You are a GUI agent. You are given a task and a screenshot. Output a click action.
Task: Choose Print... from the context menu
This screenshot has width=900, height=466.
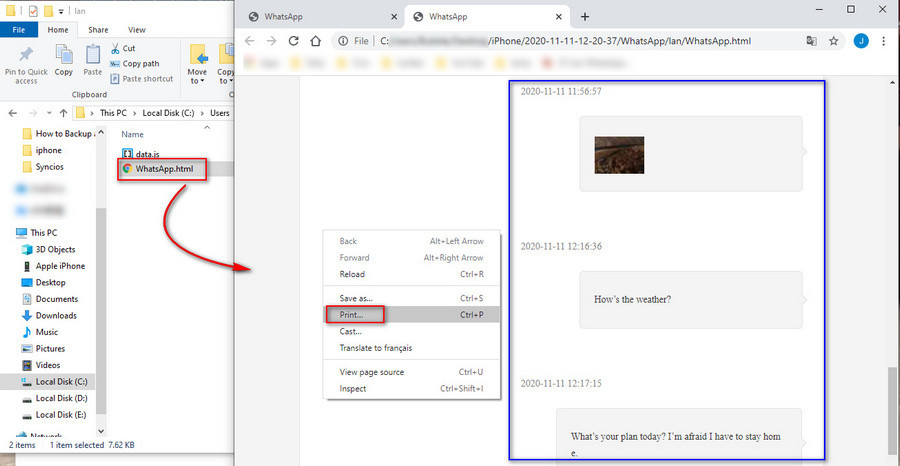coord(412,314)
